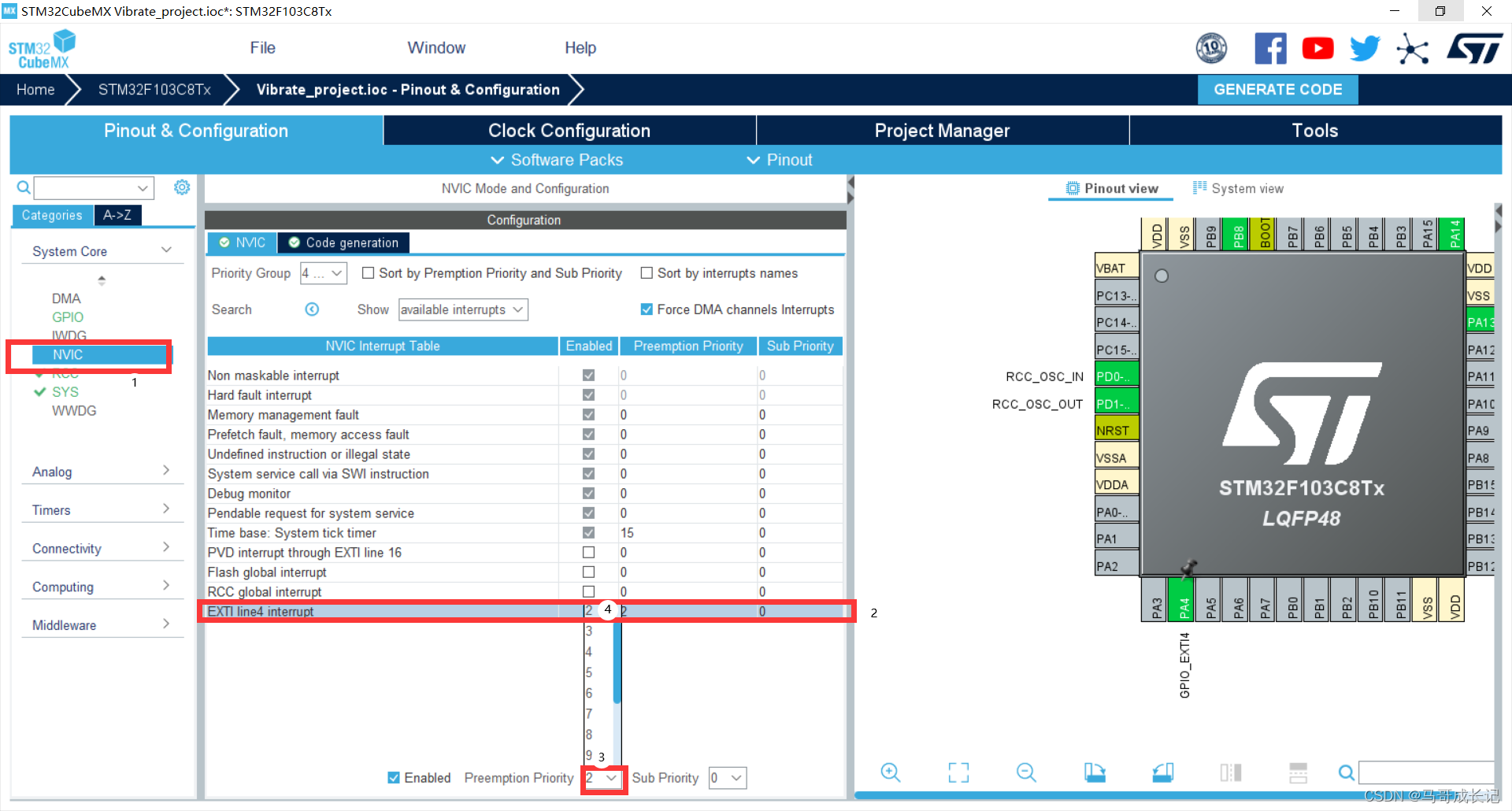Click the STM32CubeMX logo icon
This screenshot has height=811, width=1512.
[42, 49]
